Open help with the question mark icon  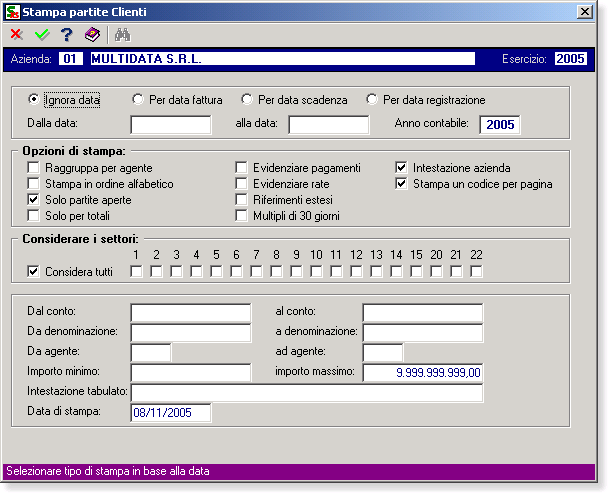[x=67, y=35]
